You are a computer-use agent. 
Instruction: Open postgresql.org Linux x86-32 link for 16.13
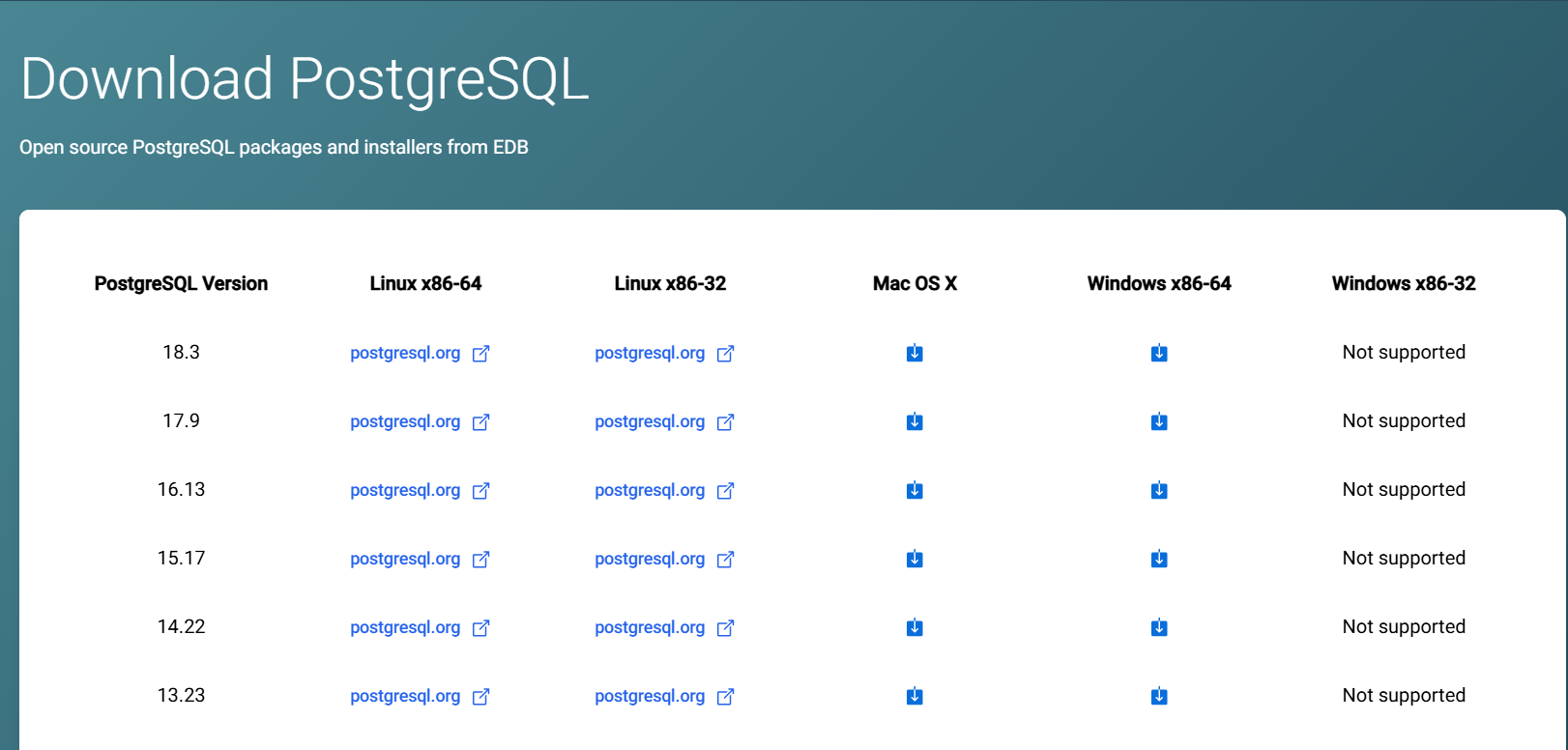click(x=664, y=490)
